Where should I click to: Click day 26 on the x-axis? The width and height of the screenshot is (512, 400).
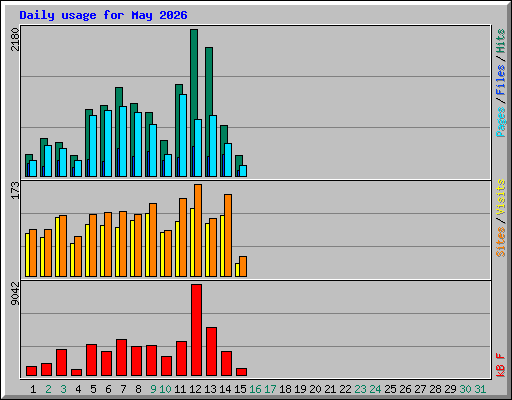click(405, 389)
